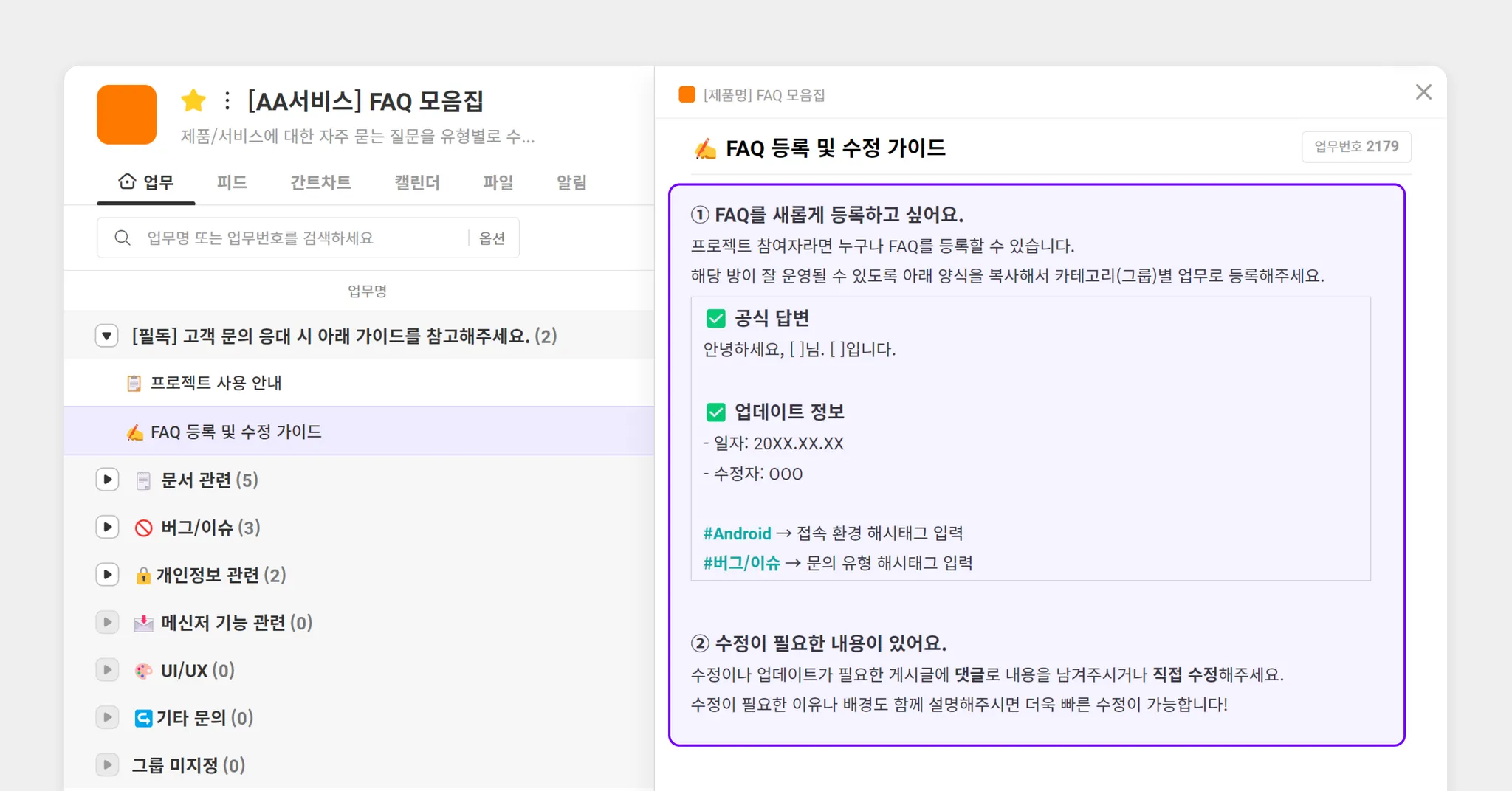Click the lock icon for 개인정보 관련
Screen dimensions: 1512x791
[x=143, y=576]
